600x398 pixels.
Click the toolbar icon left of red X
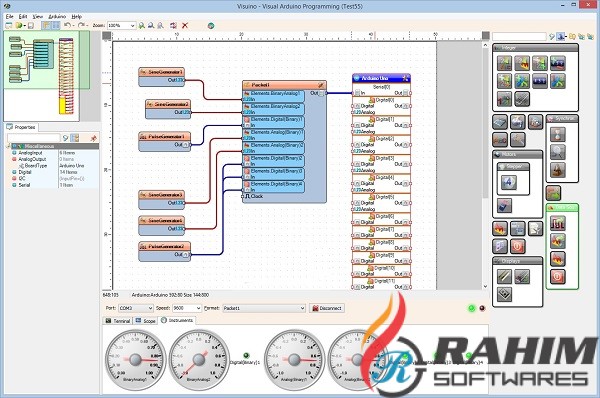pos(173,26)
